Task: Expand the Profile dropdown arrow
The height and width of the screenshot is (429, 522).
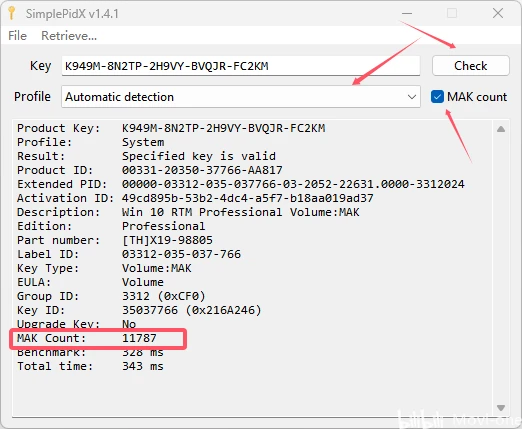Action: (412, 97)
